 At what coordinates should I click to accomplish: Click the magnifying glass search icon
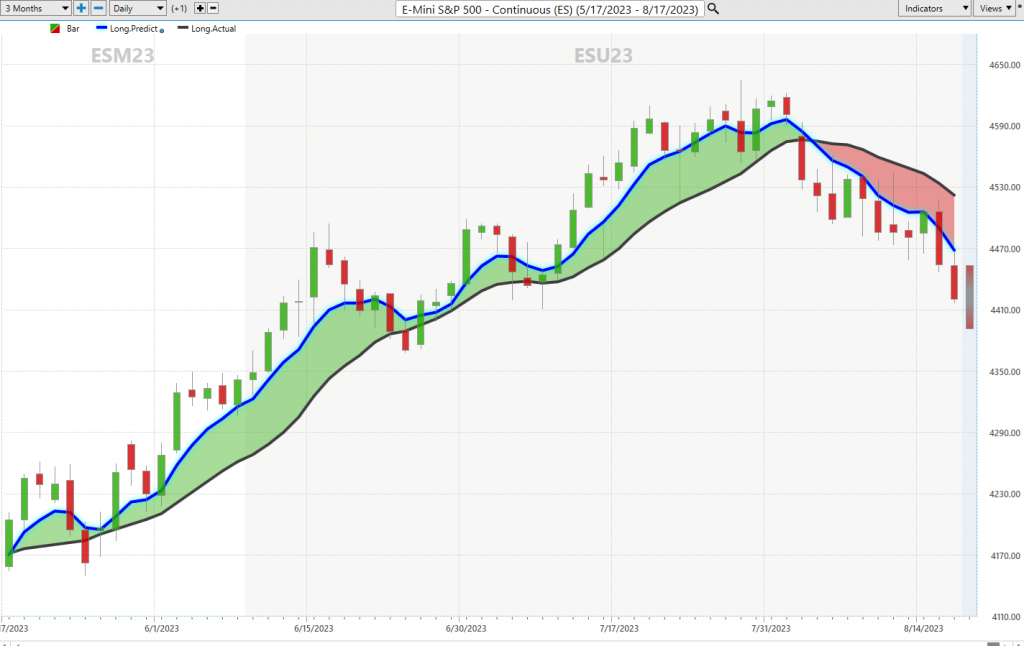[713, 9]
